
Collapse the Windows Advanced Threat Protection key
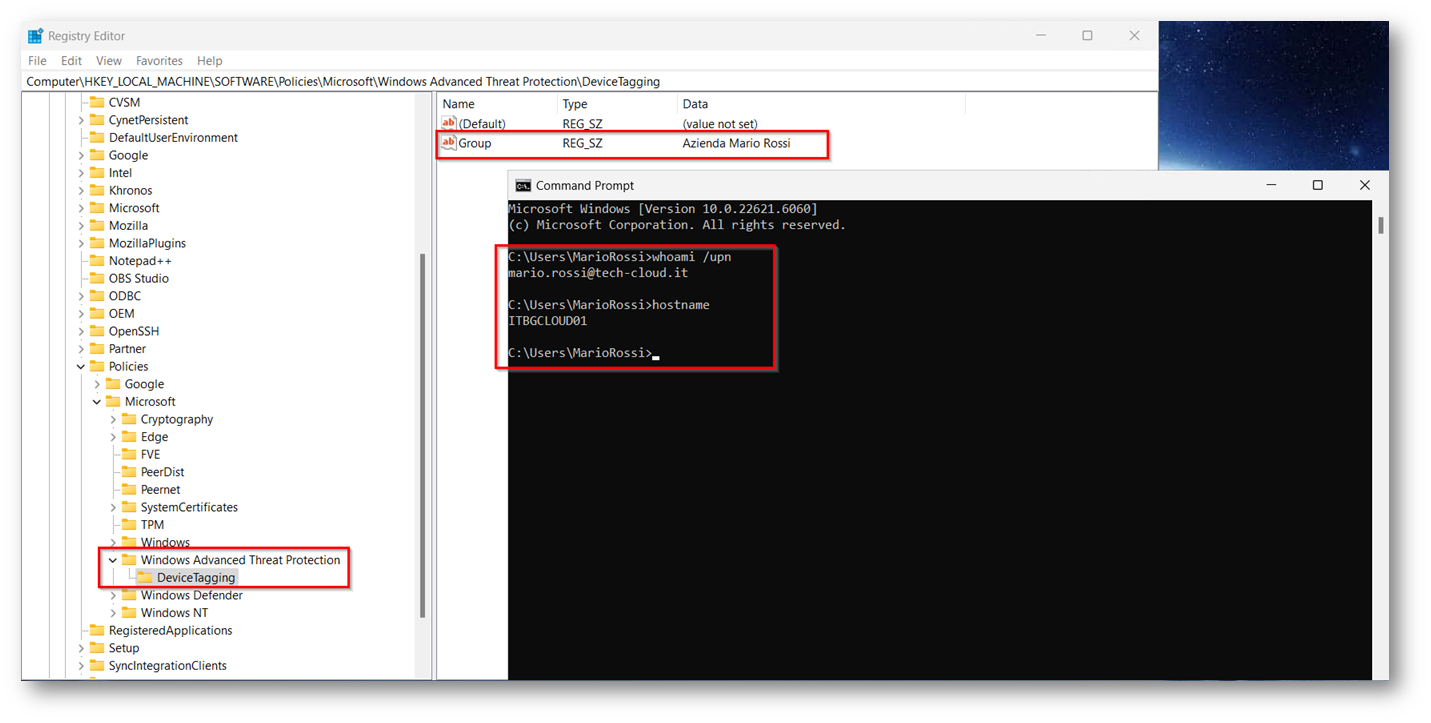coord(113,561)
